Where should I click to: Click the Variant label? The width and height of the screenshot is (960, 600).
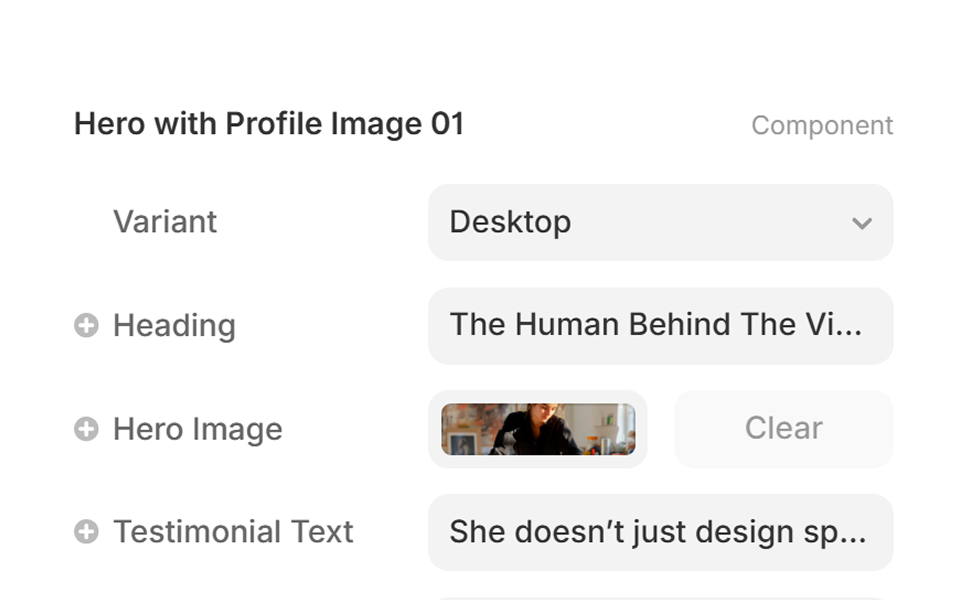pos(165,222)
